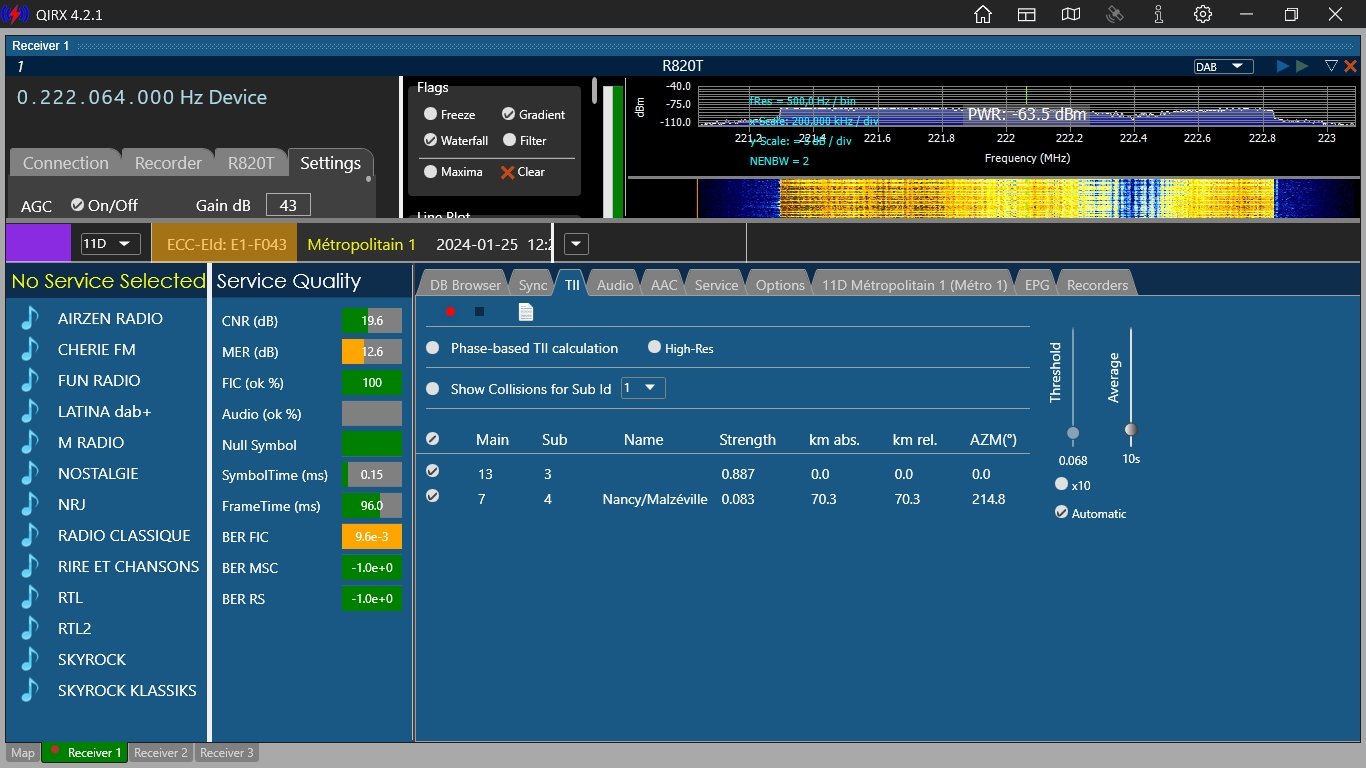1366x768 pixels.
Task: Open the 11D channel dropdown
Action: 111,244
